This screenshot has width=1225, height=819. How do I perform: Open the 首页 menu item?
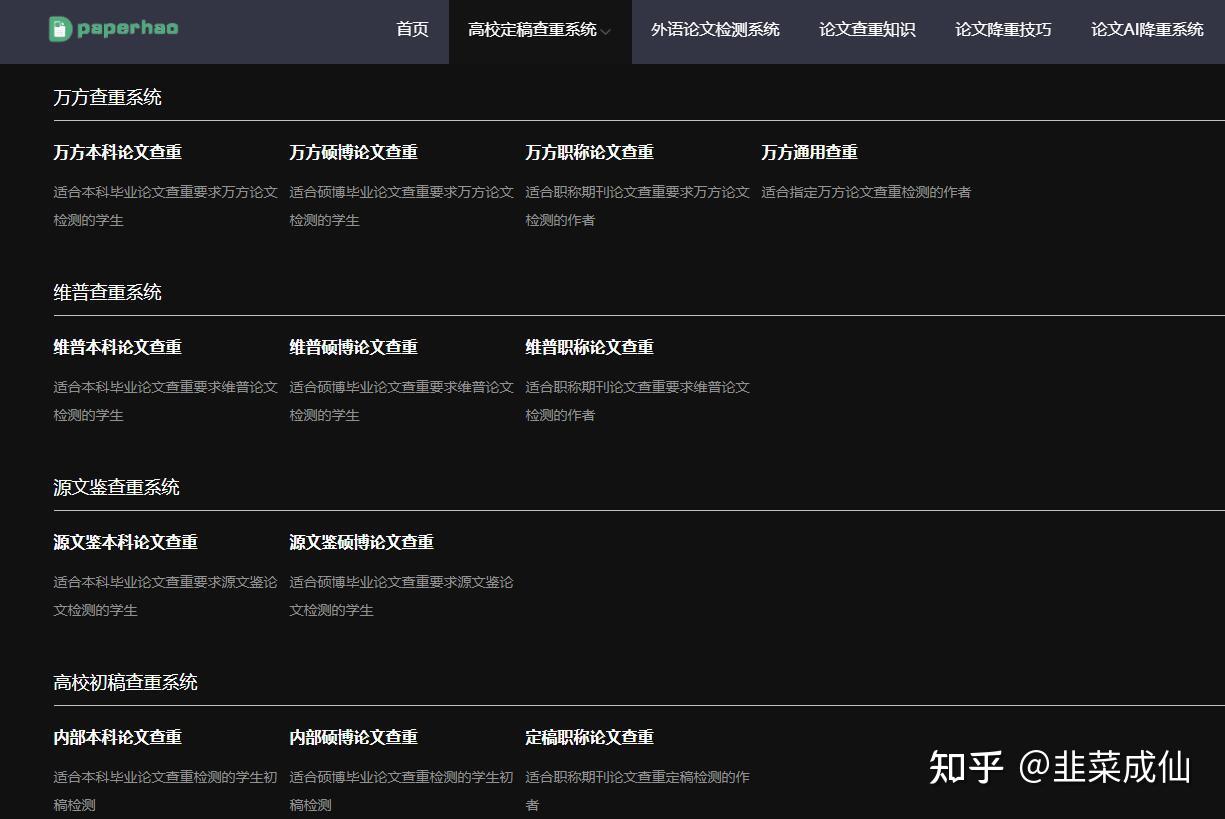412,30
